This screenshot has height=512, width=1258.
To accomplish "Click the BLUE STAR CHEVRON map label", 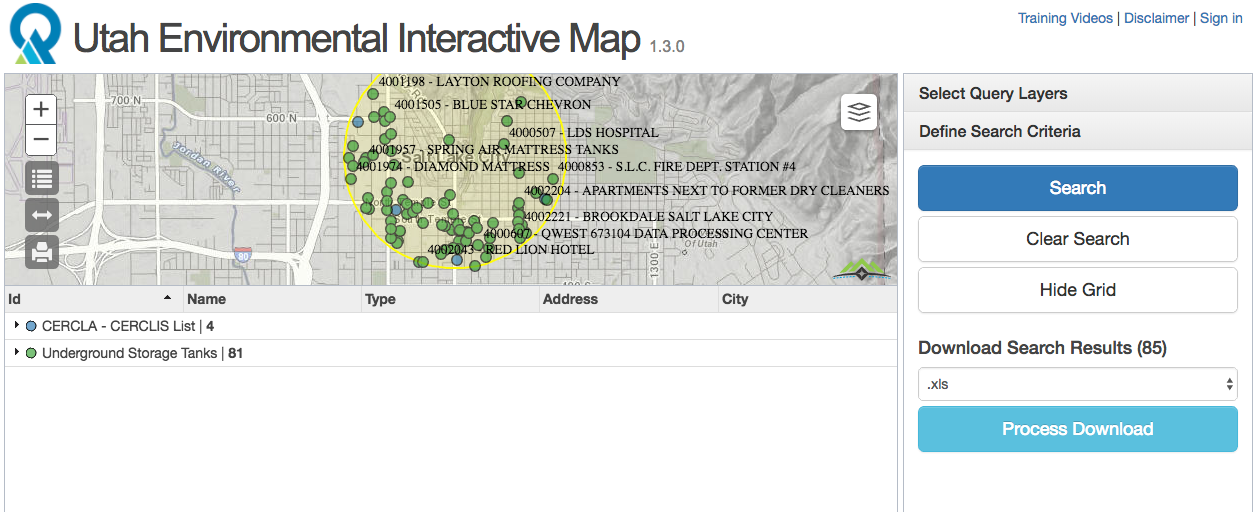I will coord(492,104).
